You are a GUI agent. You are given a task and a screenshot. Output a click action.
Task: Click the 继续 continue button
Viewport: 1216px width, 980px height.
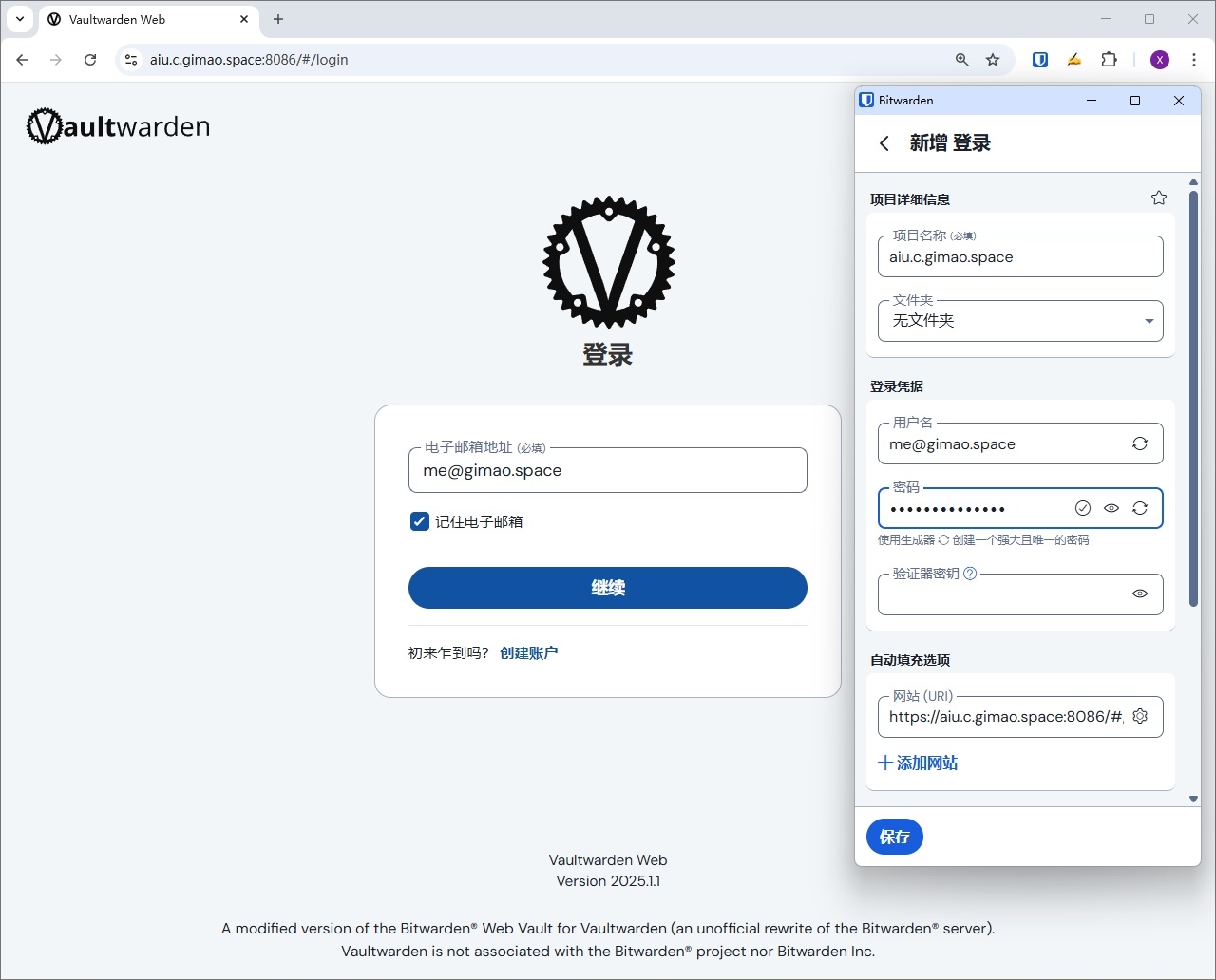[x=608, y=588]
